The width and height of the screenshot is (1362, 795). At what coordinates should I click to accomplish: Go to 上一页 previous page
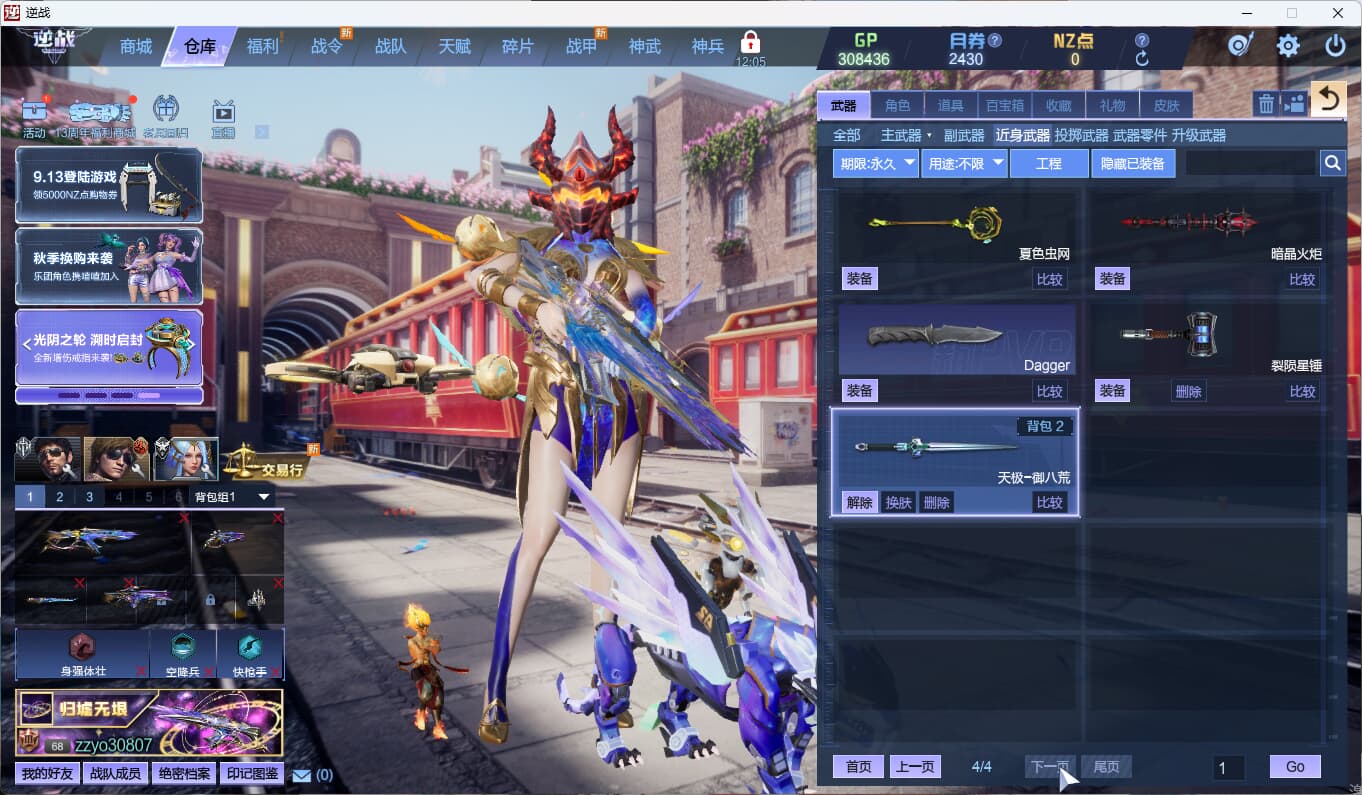pos(915,767)
